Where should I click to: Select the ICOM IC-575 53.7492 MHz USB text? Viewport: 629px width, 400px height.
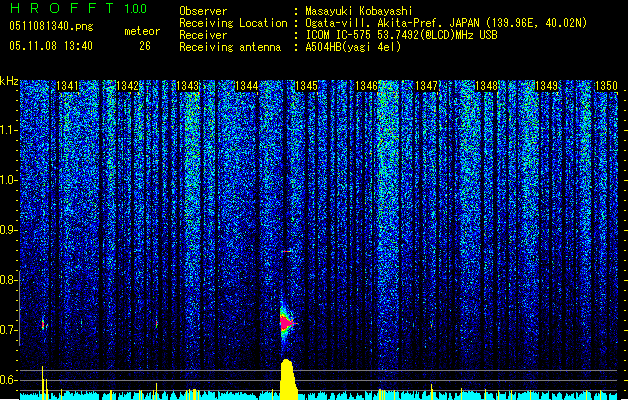click(x=401, y=35)
